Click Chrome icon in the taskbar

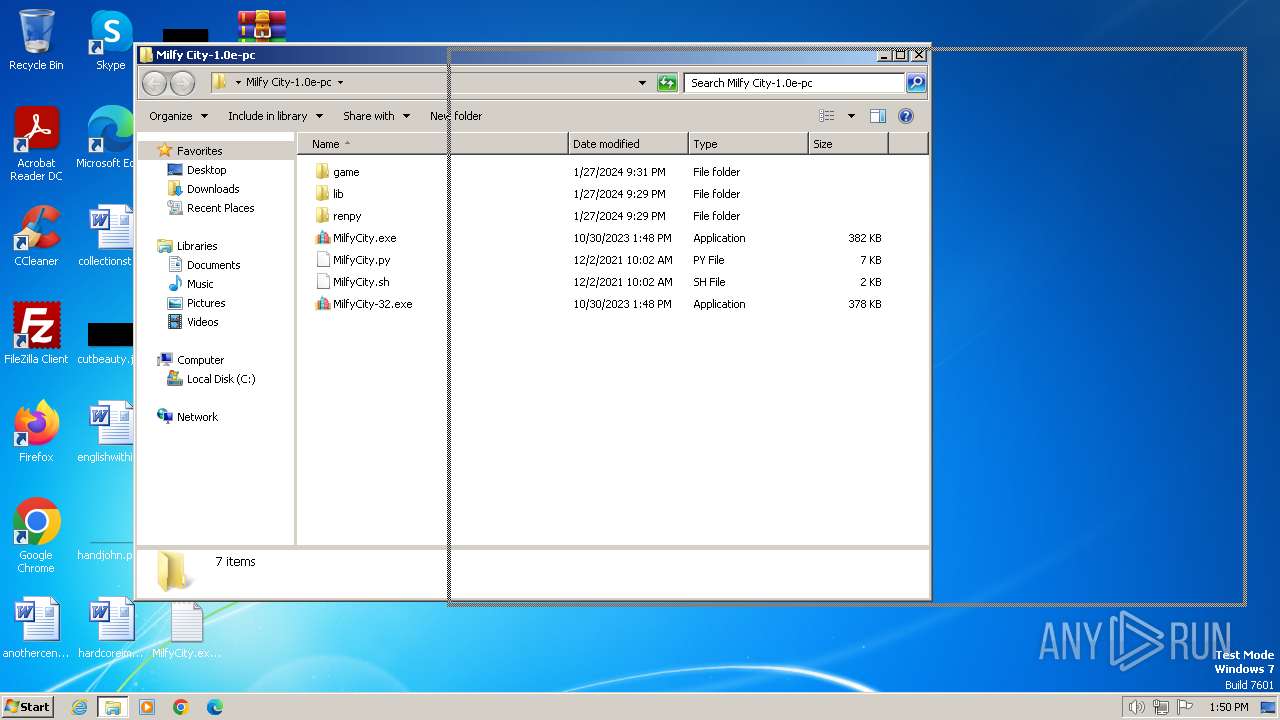(181, 707)
